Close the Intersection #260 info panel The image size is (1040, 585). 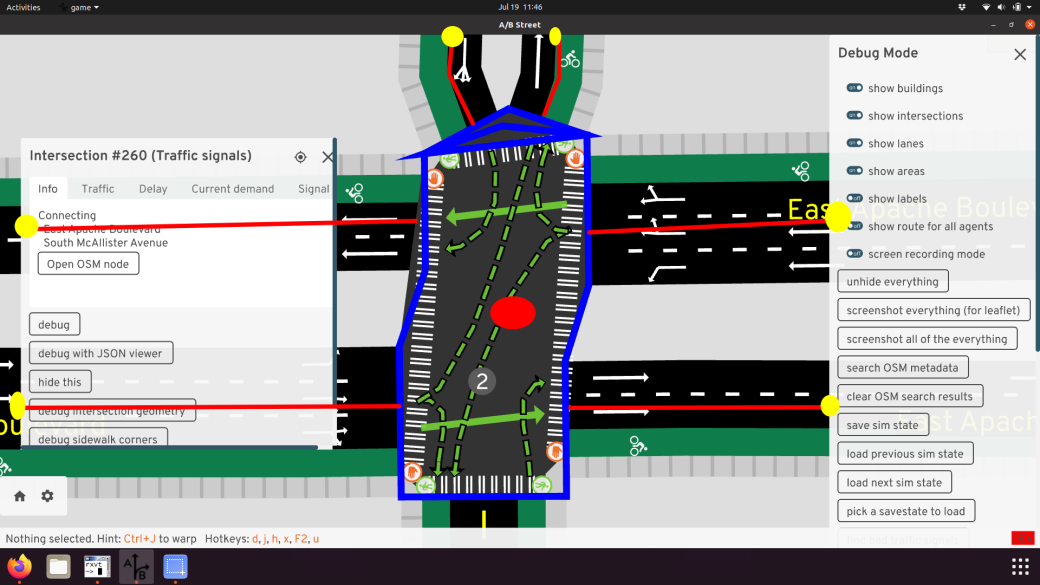[x=327, y=157]
